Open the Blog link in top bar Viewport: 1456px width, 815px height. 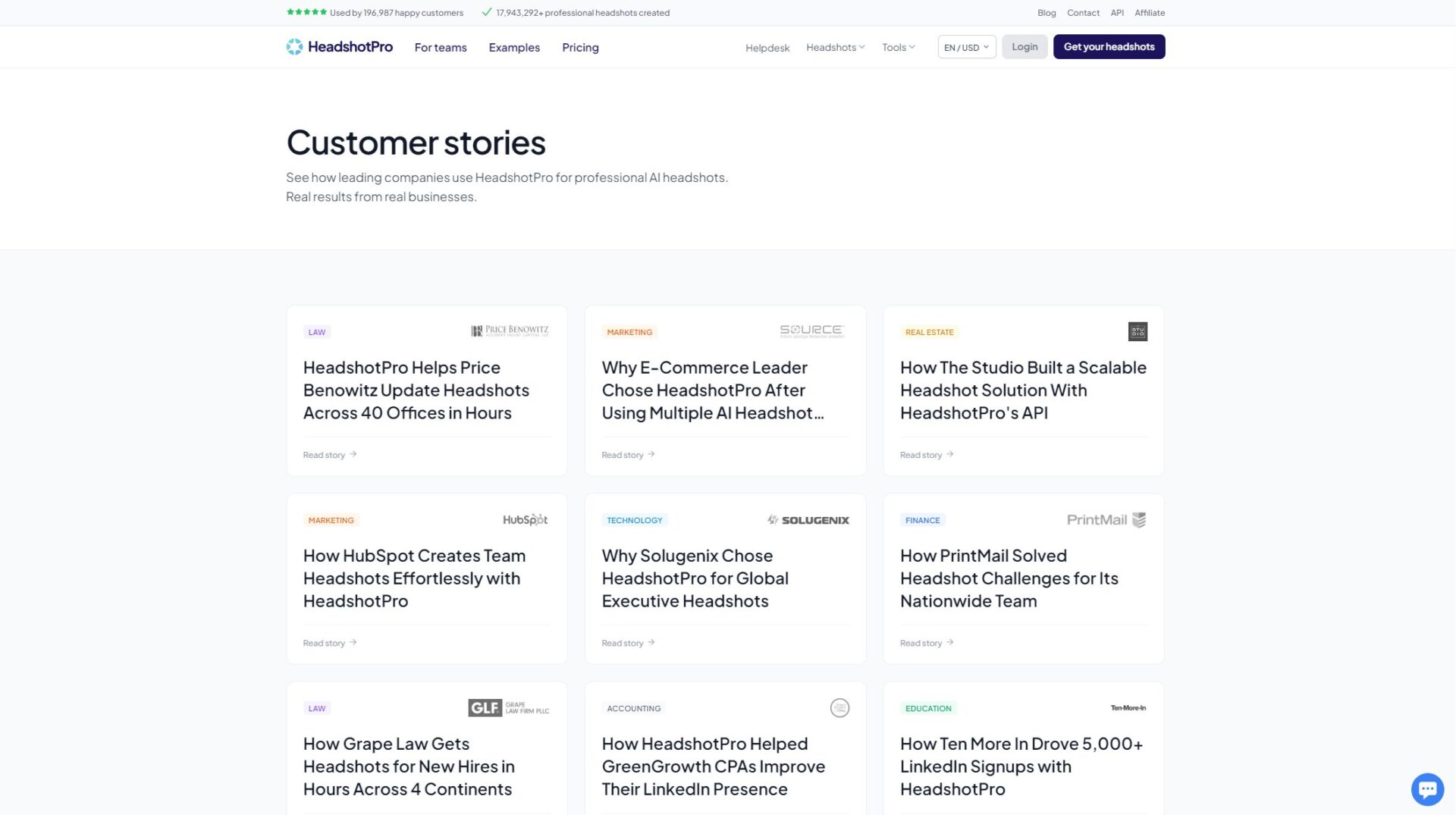pos(1046,13)
